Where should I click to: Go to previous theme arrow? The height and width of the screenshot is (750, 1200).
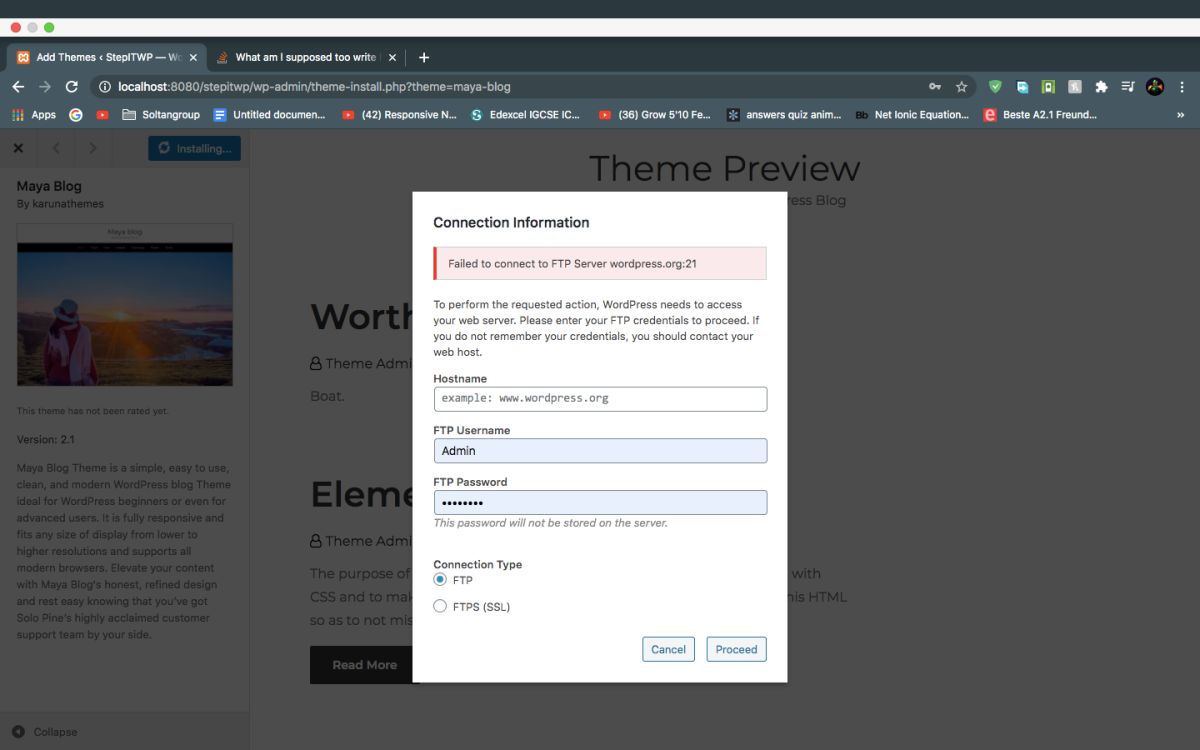pyautogui.click(x=56, y=148)
